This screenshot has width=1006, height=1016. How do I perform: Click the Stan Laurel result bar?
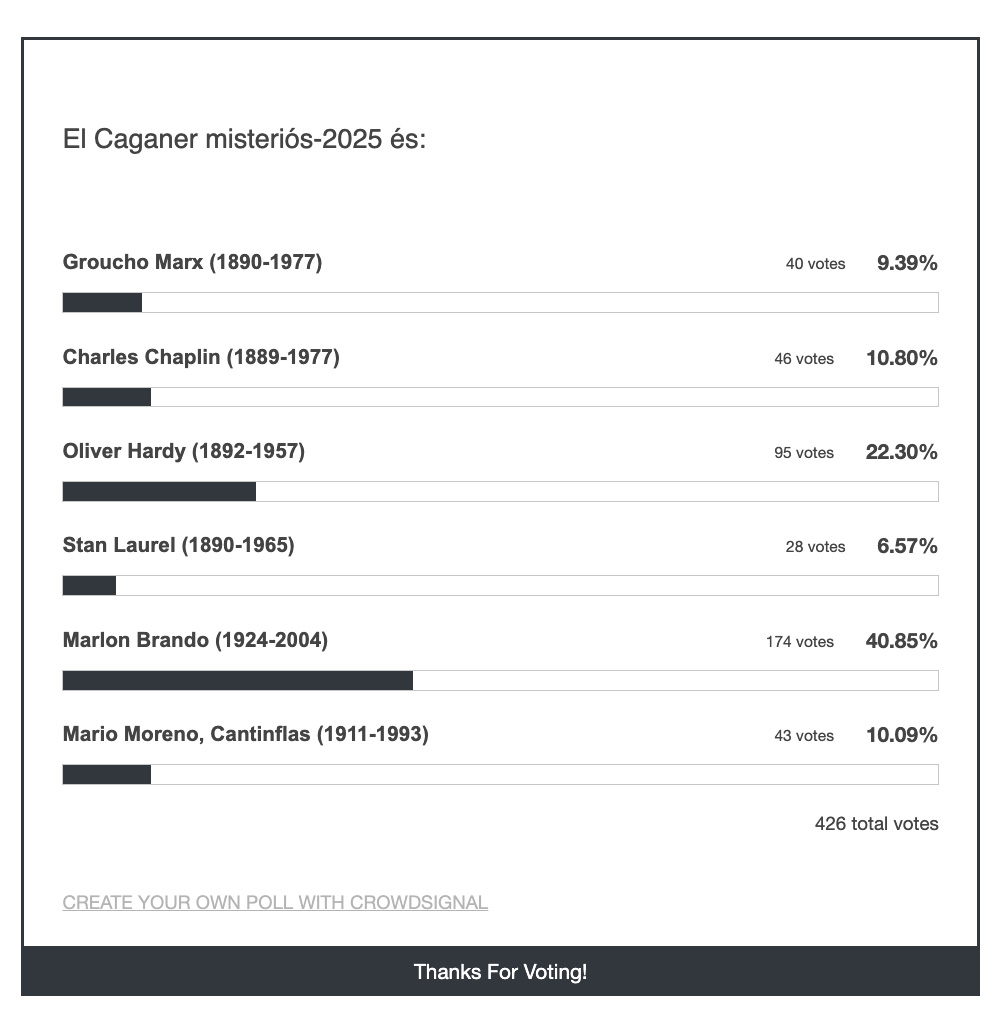[x=500, y=586]
